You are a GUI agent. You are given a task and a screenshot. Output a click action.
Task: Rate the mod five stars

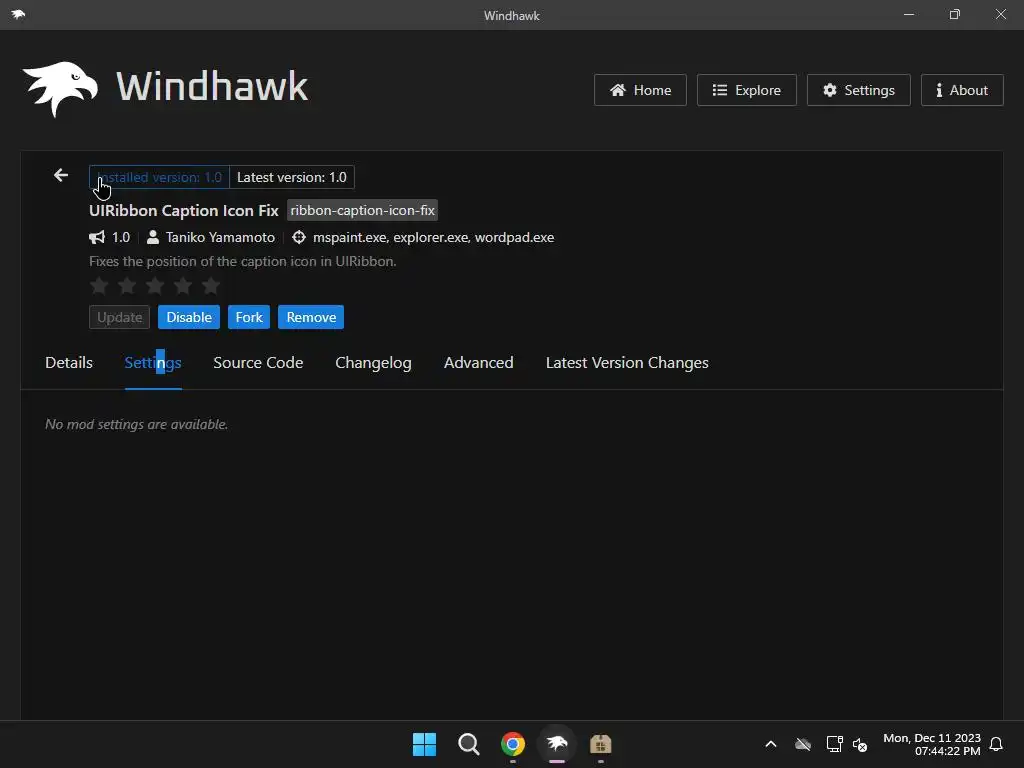coord(211,285)
